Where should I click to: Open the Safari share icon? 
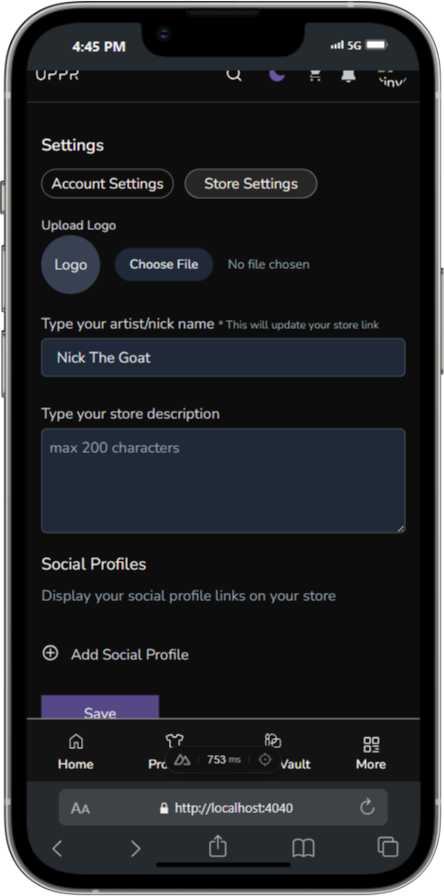click(x=217, y=846)
